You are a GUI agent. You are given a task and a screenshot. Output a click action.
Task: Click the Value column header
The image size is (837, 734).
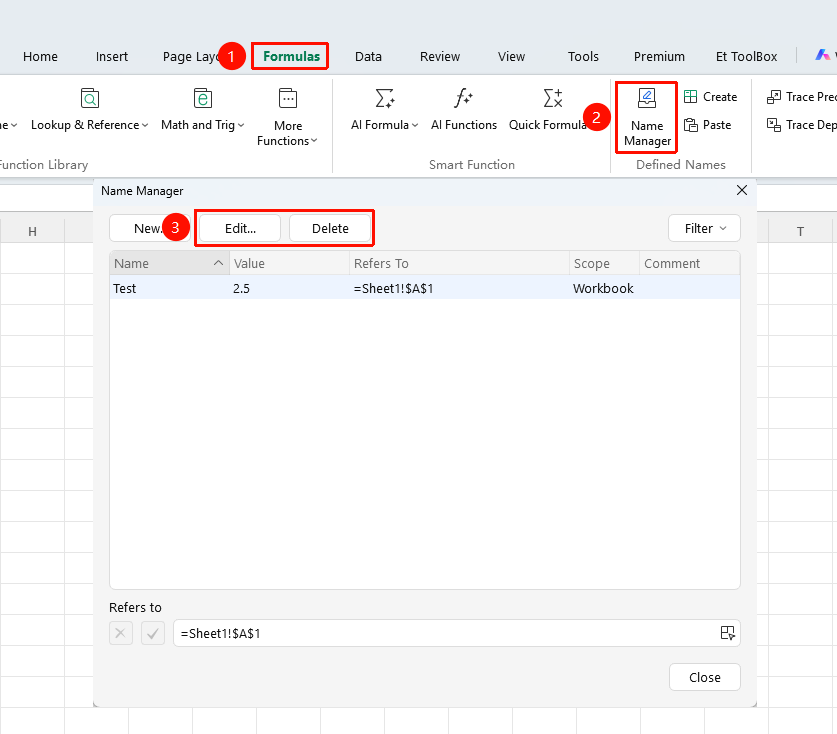point(289,263)
